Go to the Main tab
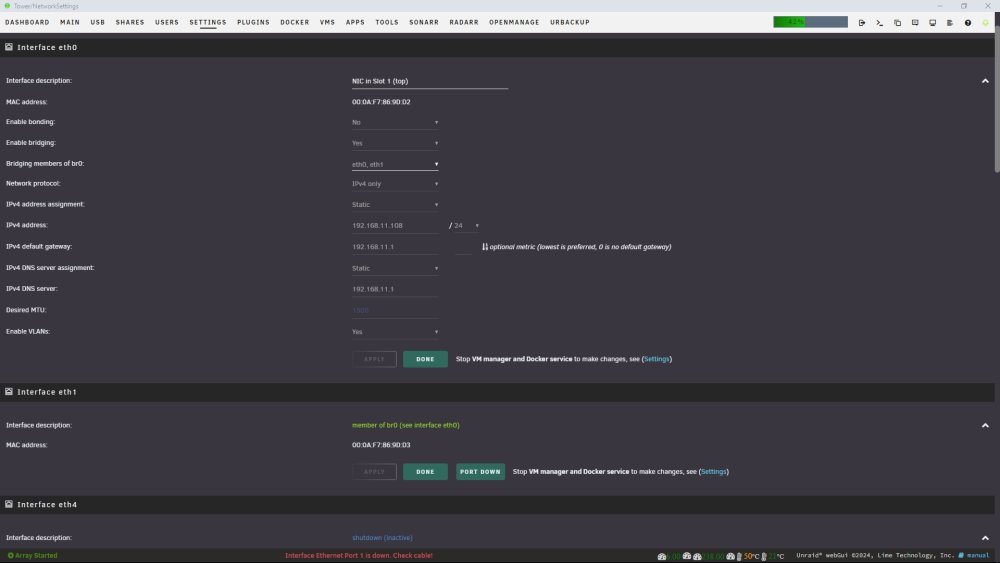The height and width of the screenshot is (563, 1000). point(70,22)
